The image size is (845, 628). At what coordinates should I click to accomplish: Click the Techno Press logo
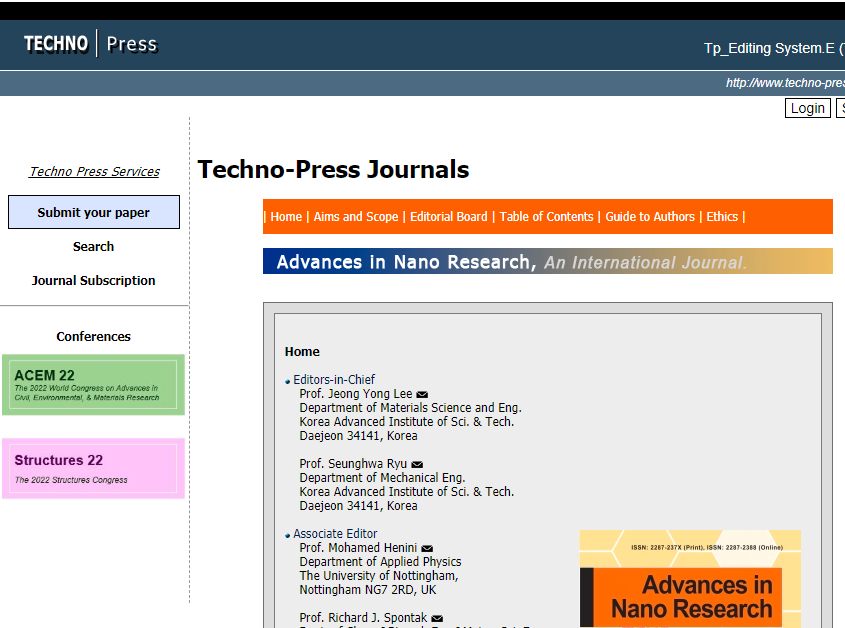[x=90, y=44]
